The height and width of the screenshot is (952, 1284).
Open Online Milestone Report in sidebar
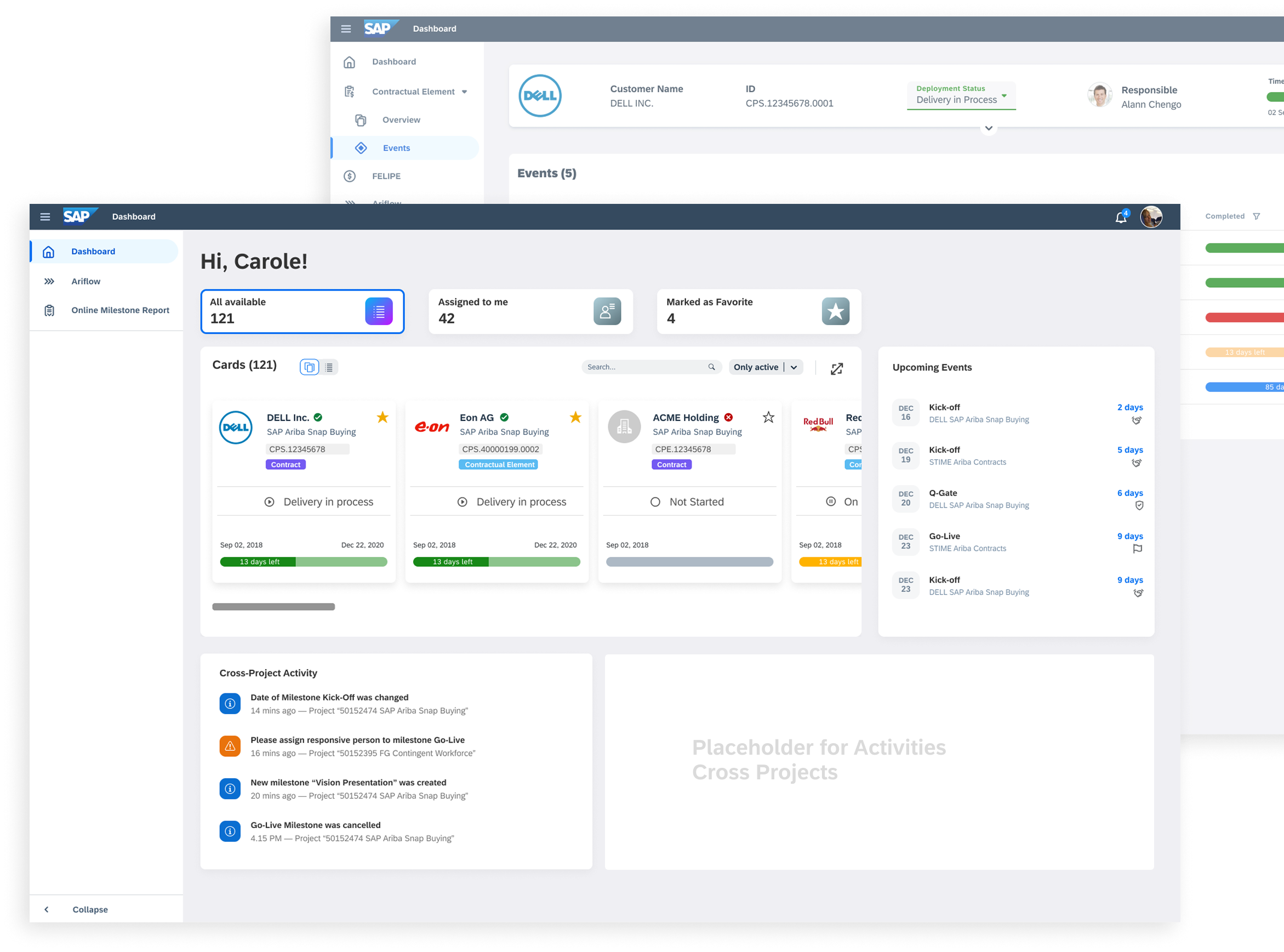[x=120, y=310]
